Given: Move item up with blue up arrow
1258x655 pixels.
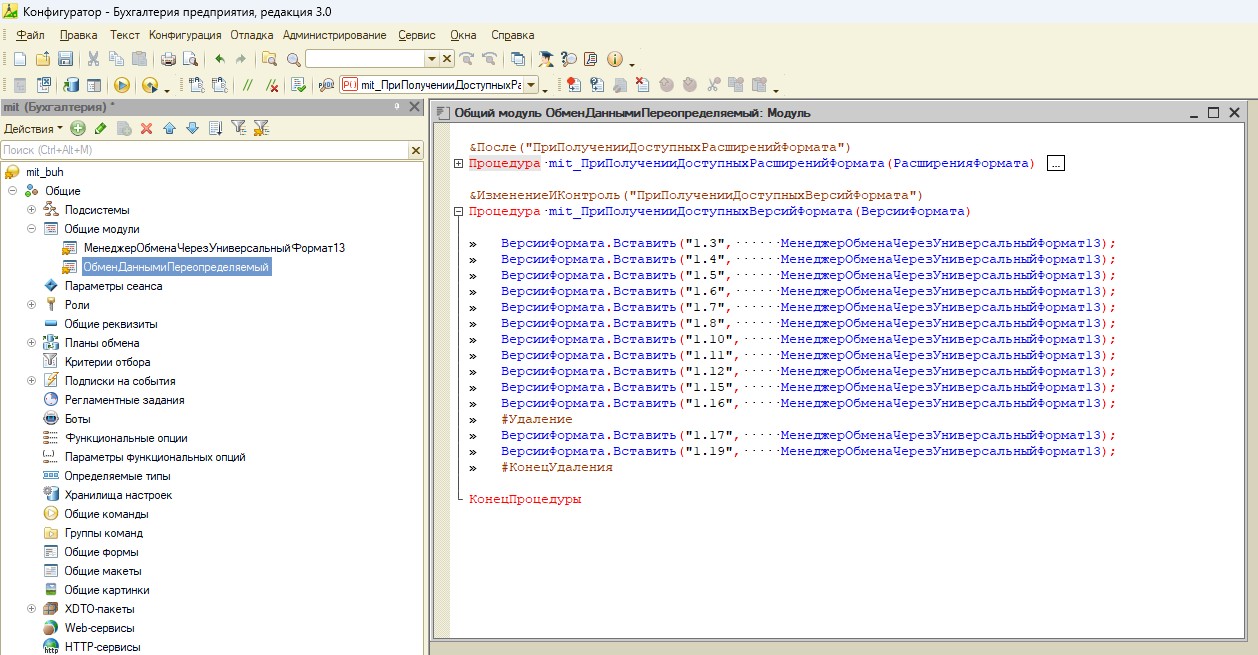Looking at the screenshot, I should [x=169, y=128].
